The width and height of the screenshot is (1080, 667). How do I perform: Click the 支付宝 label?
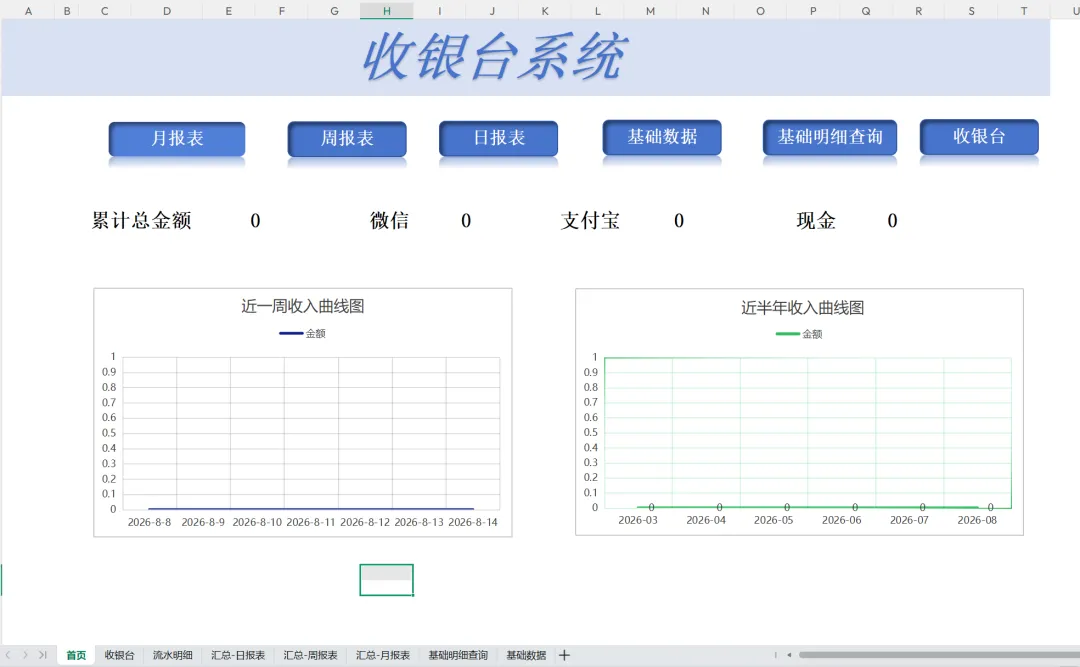click(590, 220)
